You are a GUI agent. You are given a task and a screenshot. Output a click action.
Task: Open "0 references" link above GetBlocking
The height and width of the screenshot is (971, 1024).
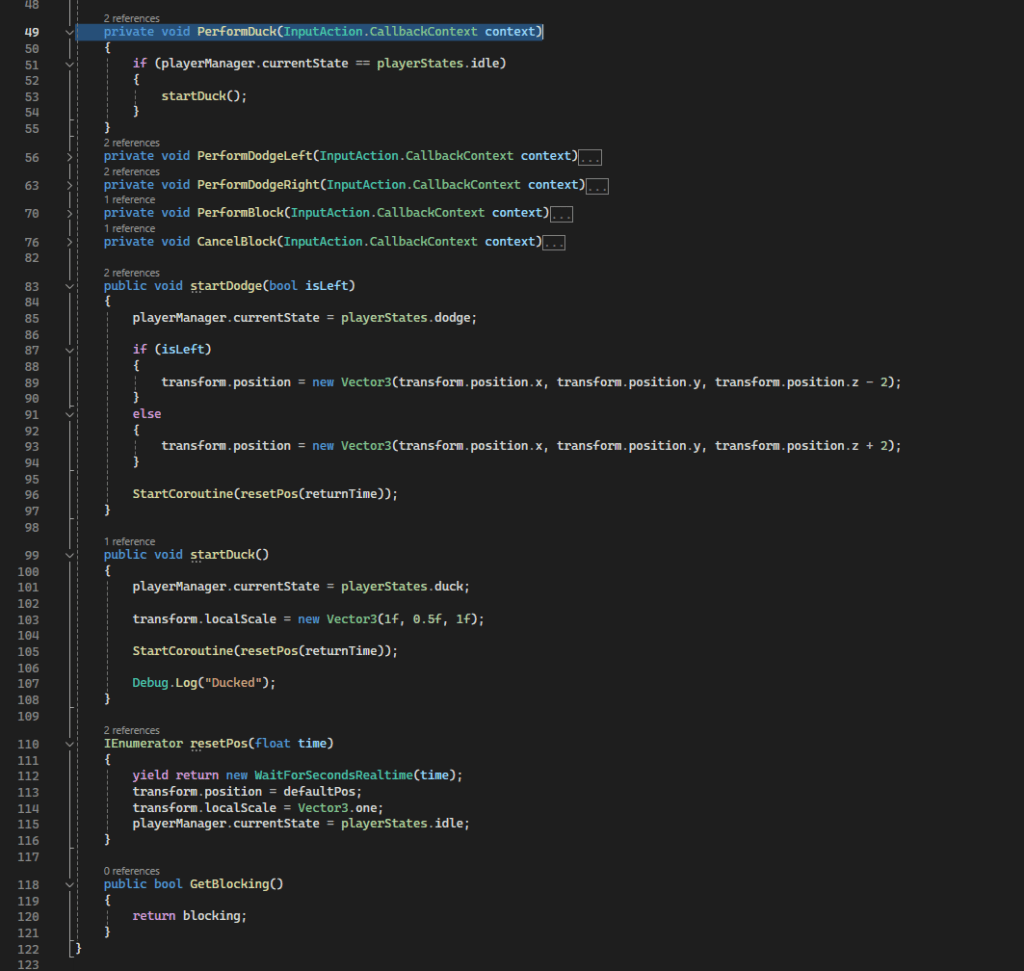pyautogui.click(x=131, y=871)
